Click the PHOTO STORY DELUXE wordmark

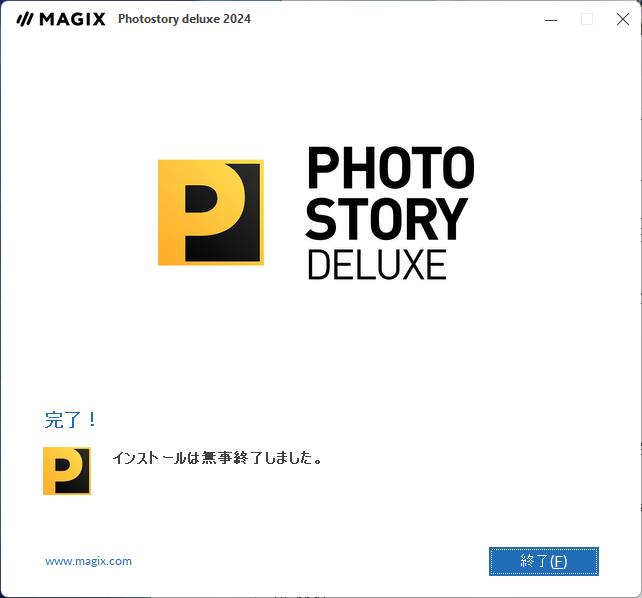tap(390, 213)
